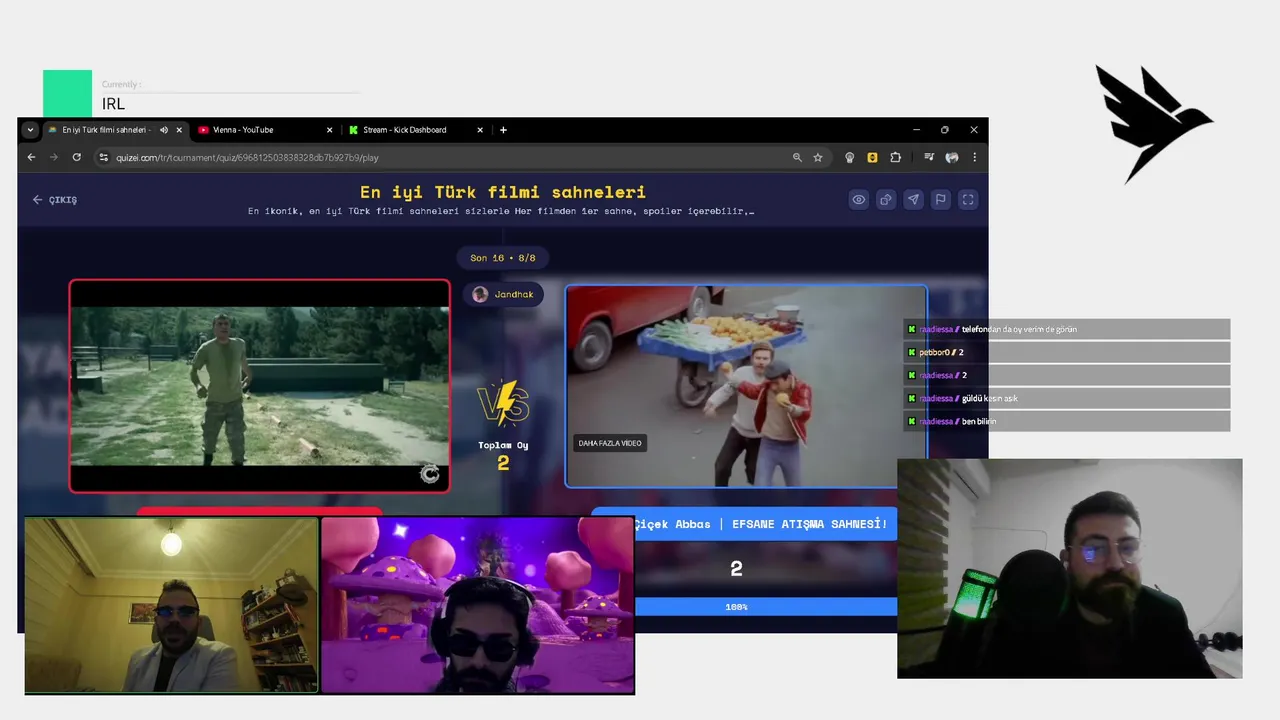
Task: Click the quiz title En iyi Türk filmi sahneleri
Action: tap(503, 192)
